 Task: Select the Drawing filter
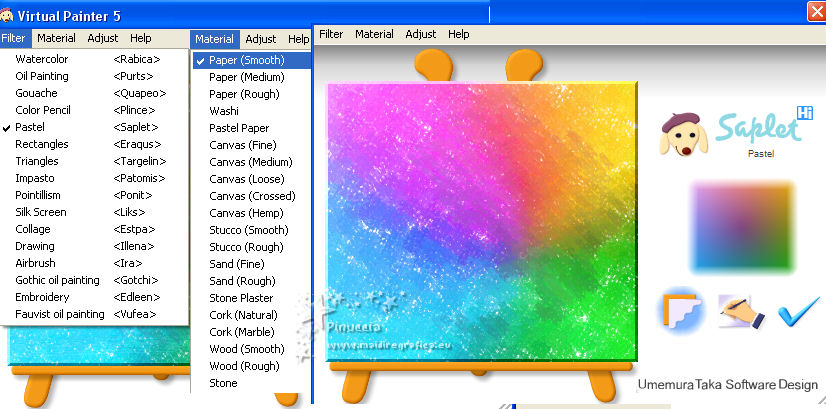pyautogui.click(x=94, y=246)
